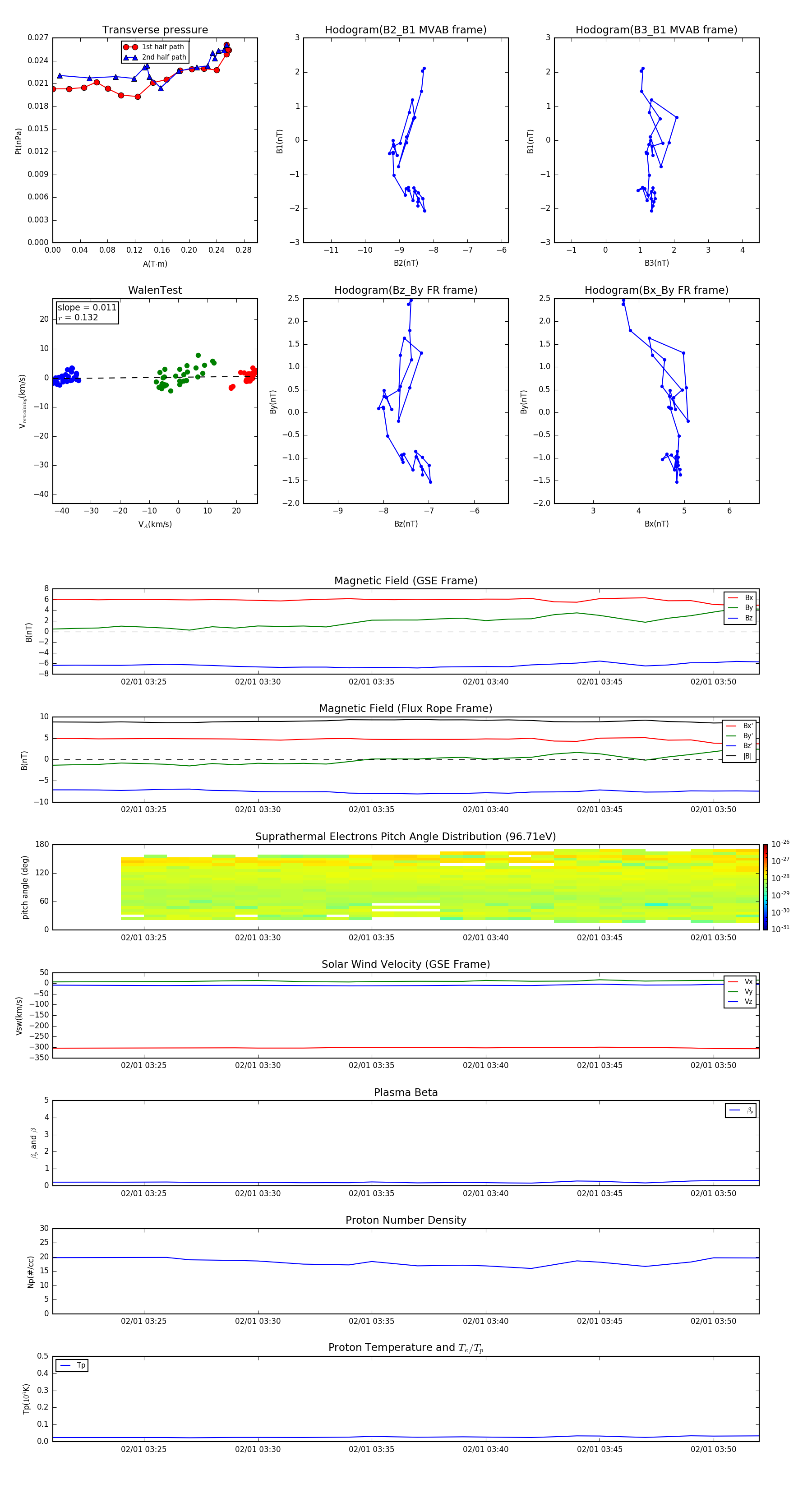Select the "Solar Wind Velocity (GSE Frame)" title
The image size is (812, 1489).
pyautogui.click(x=406, y=965)
